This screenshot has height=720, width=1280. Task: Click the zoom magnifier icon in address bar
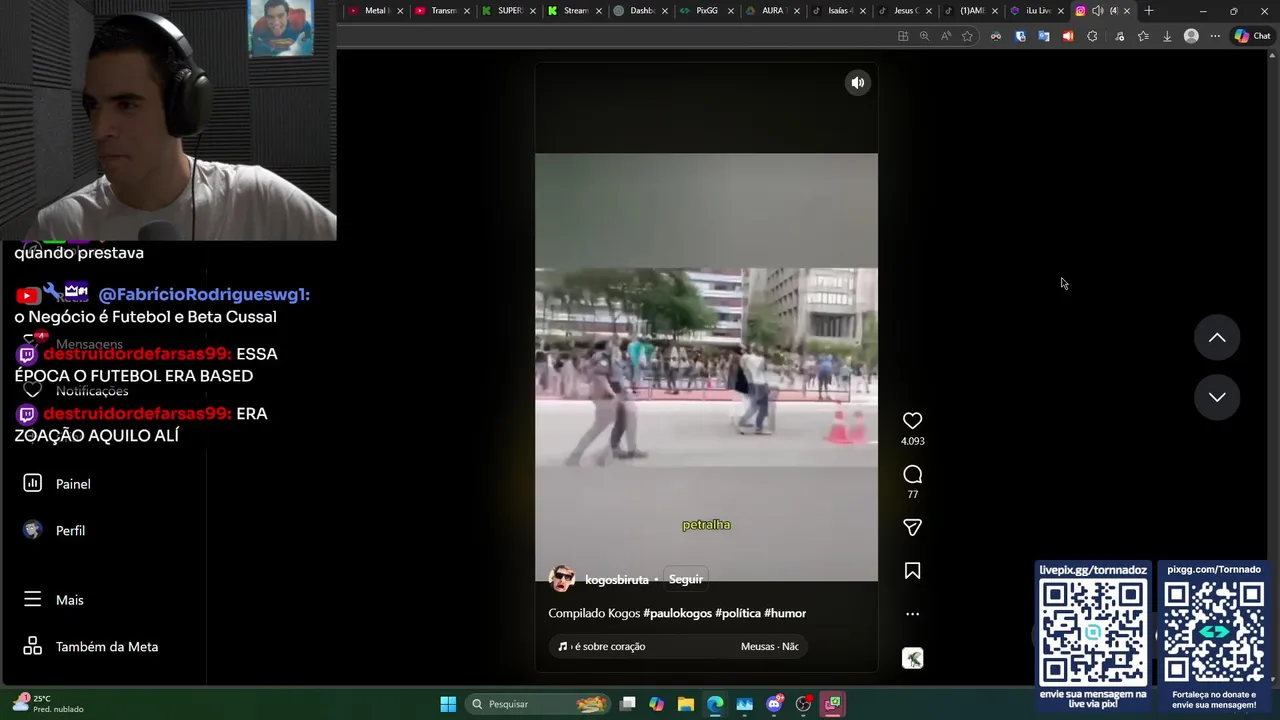pyautogui.click(x=924, y=36)
